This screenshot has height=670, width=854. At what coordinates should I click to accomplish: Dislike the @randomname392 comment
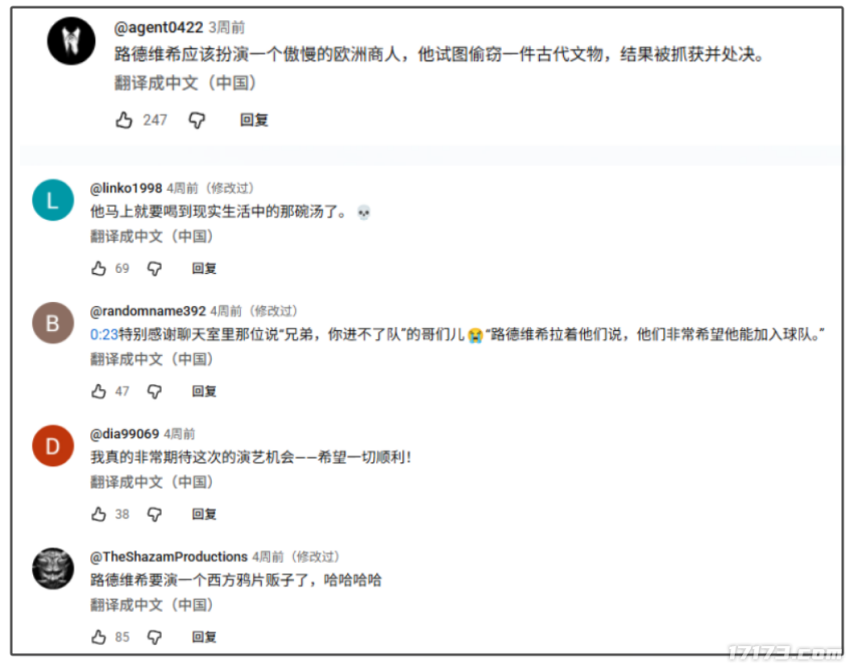[155, 392]
